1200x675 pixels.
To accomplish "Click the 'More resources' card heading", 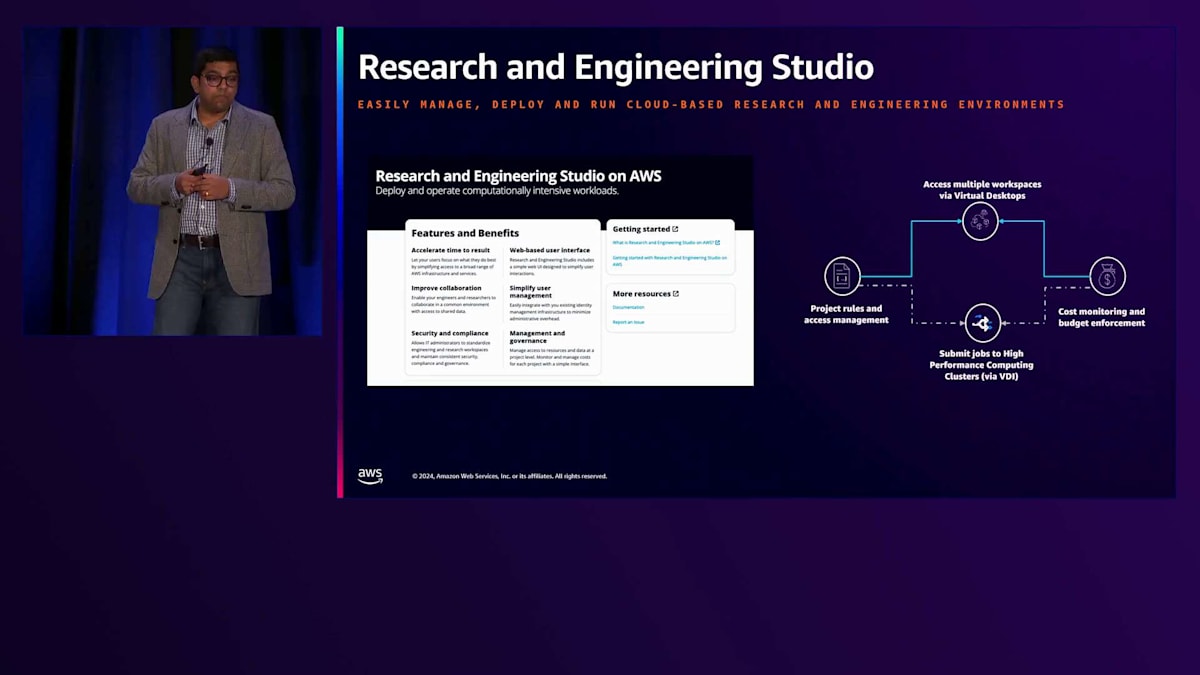I will [641, 294].
